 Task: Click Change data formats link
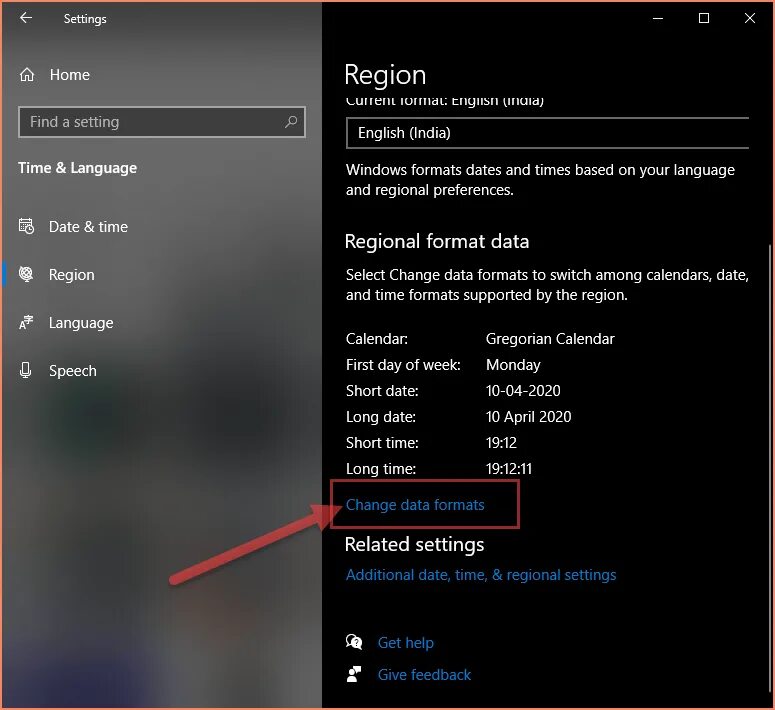(415, 505)
